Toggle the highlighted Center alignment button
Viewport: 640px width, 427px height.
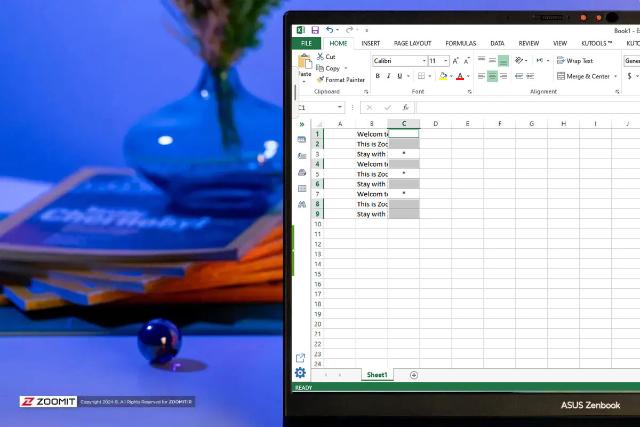[493, 76]
